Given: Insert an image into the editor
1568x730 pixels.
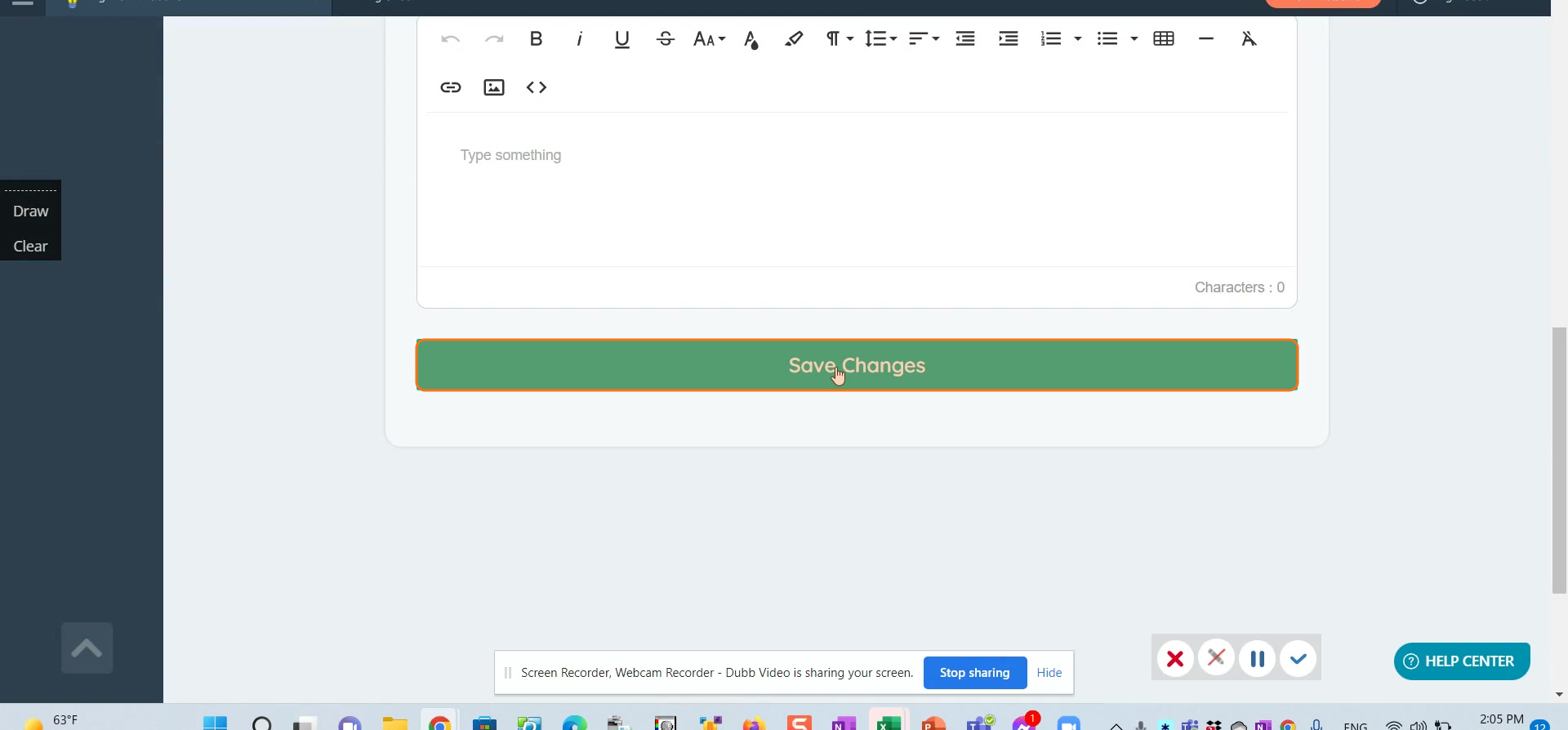Looking at the screenshot, I should tap(494, 87).
